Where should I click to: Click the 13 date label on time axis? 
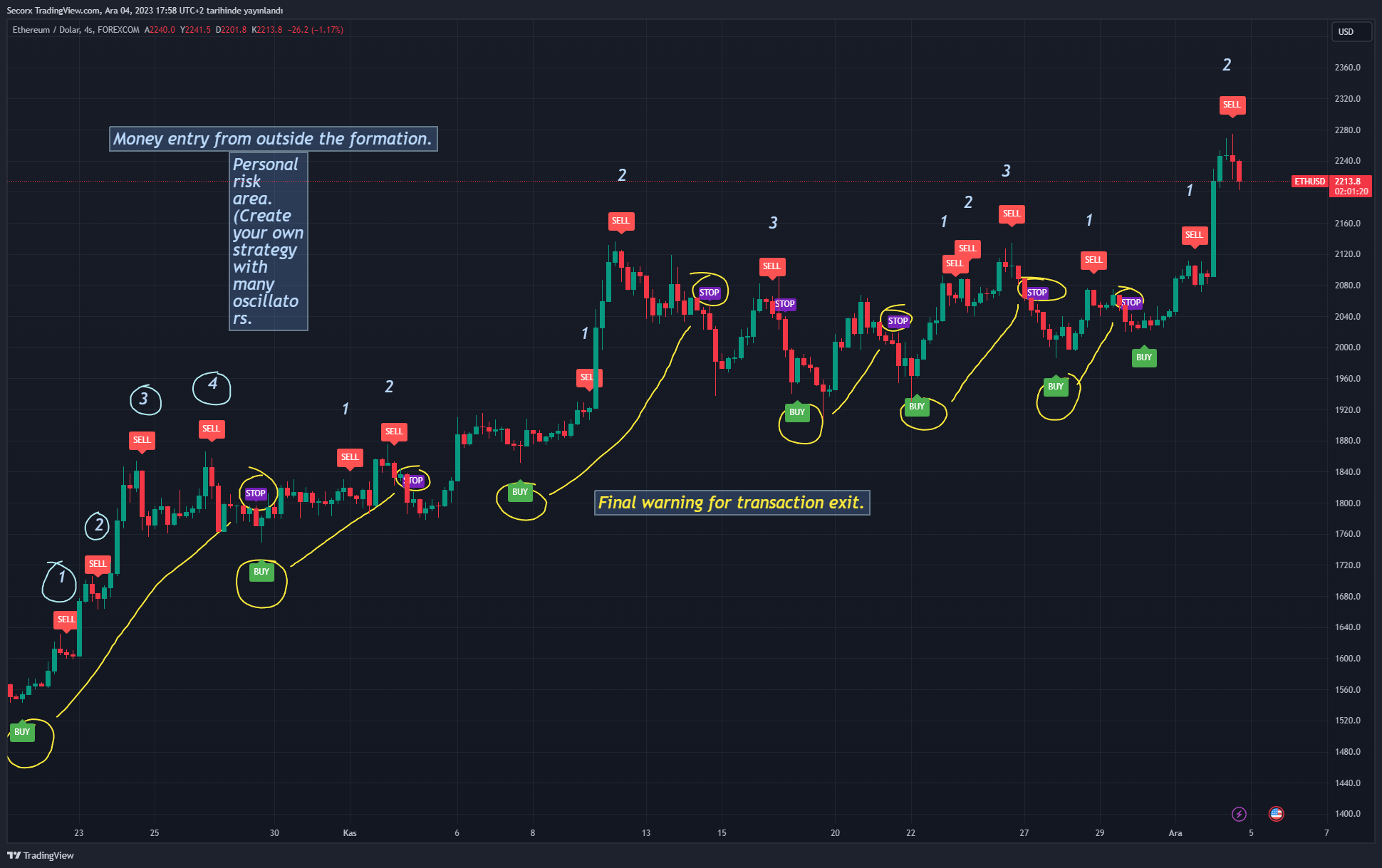click(646, 833)
